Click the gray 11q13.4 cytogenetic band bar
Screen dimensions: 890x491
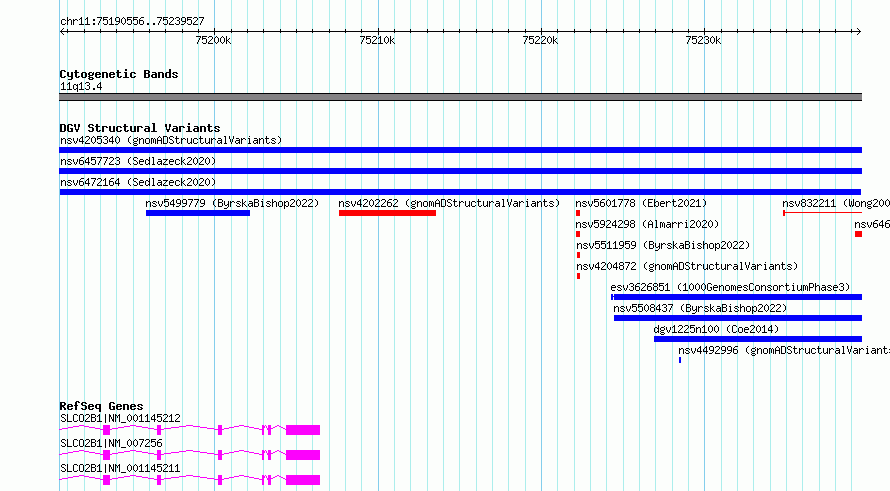tap(460, 97)
